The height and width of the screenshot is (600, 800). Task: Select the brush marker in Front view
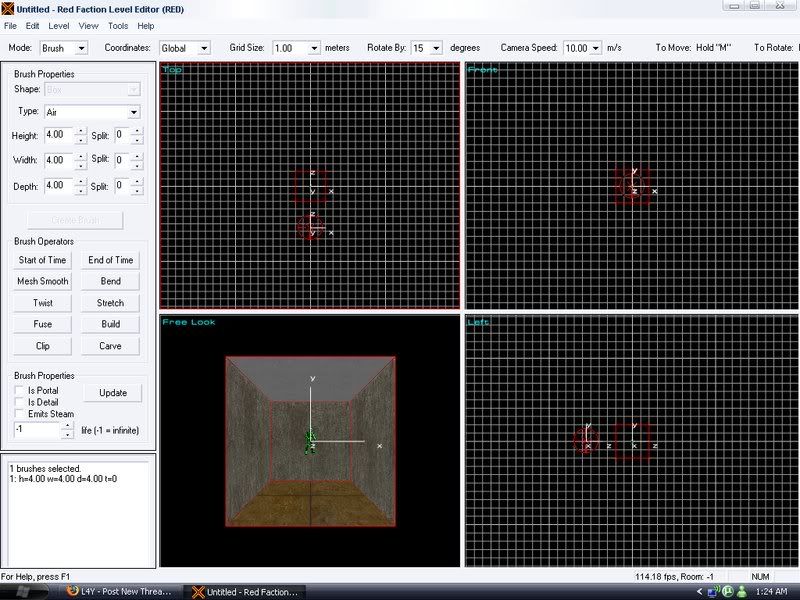632,185
